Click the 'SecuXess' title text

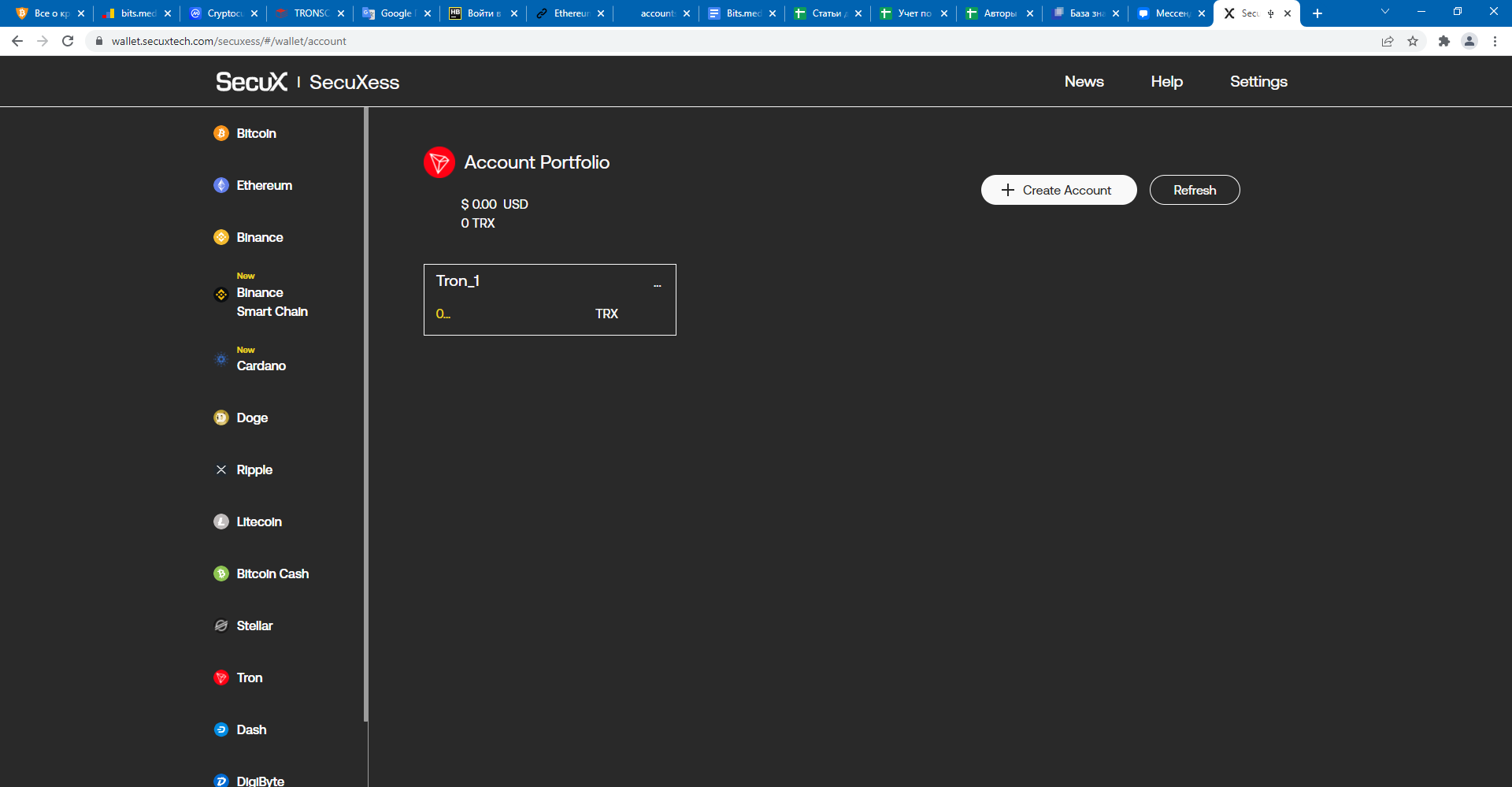pos(354,82)
